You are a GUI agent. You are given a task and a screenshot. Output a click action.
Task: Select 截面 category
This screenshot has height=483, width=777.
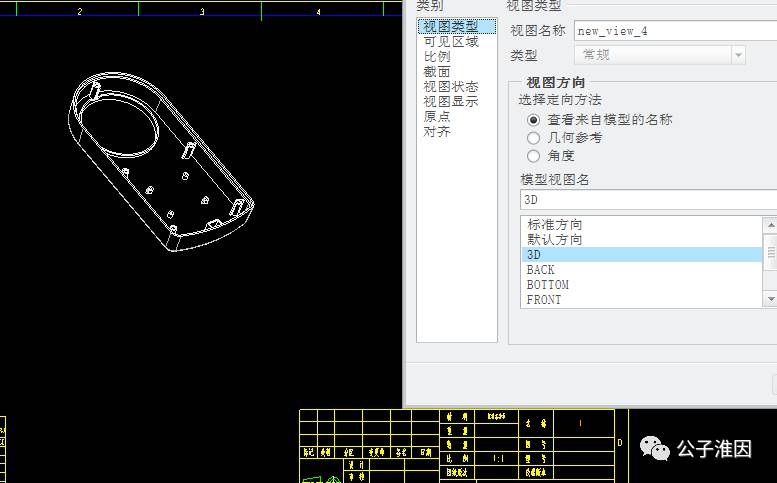[437, 72]
